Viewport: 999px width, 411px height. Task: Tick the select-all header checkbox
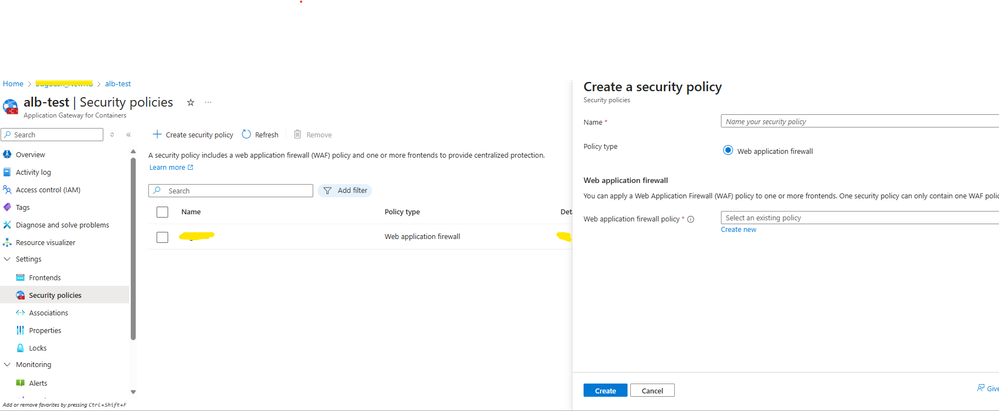pyautogui.click(x=162, y=212)
